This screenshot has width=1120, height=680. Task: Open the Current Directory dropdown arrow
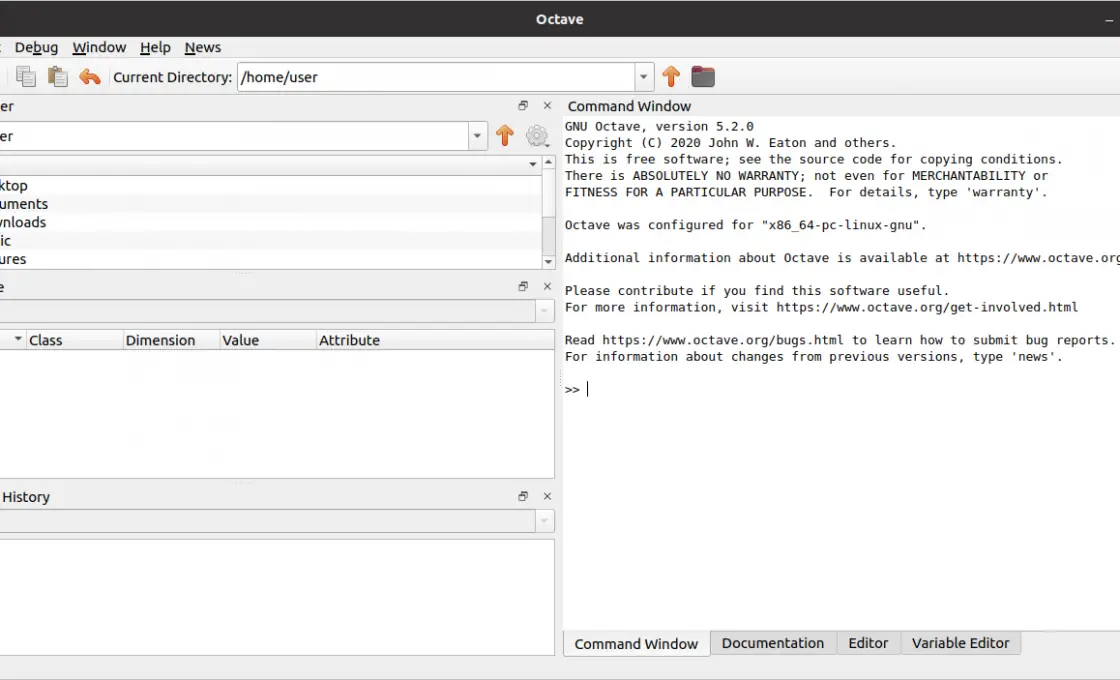click(x=643, y=76)
